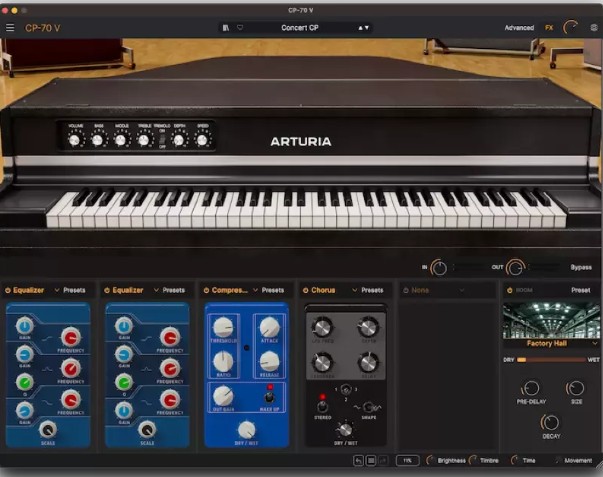
Task: Click the chorus Feedback knob
Action: click(322, 362)
